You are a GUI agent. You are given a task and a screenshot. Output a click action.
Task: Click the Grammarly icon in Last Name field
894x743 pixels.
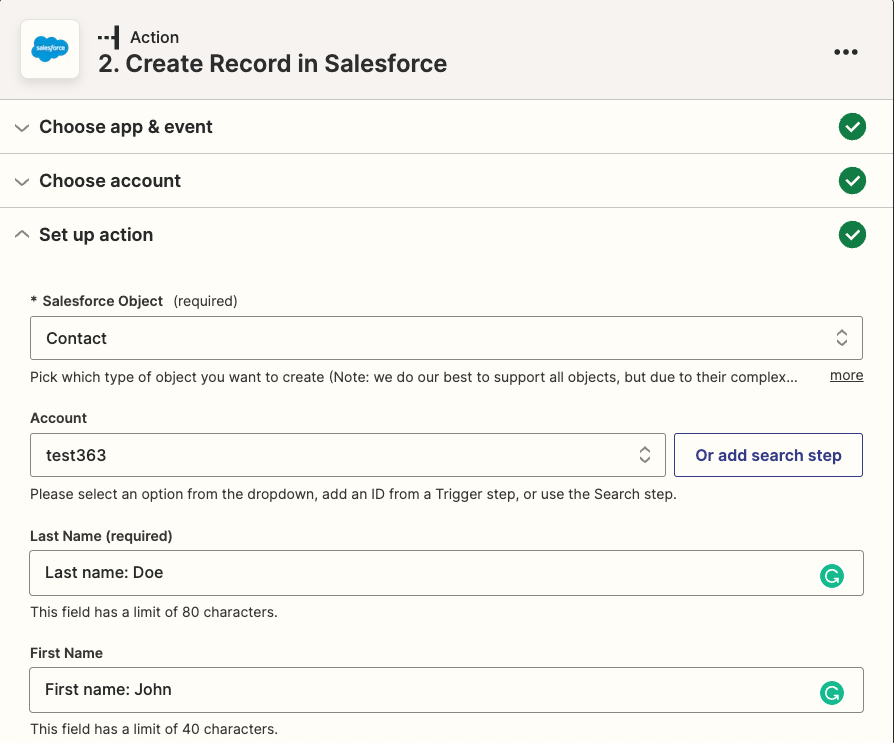832,576
